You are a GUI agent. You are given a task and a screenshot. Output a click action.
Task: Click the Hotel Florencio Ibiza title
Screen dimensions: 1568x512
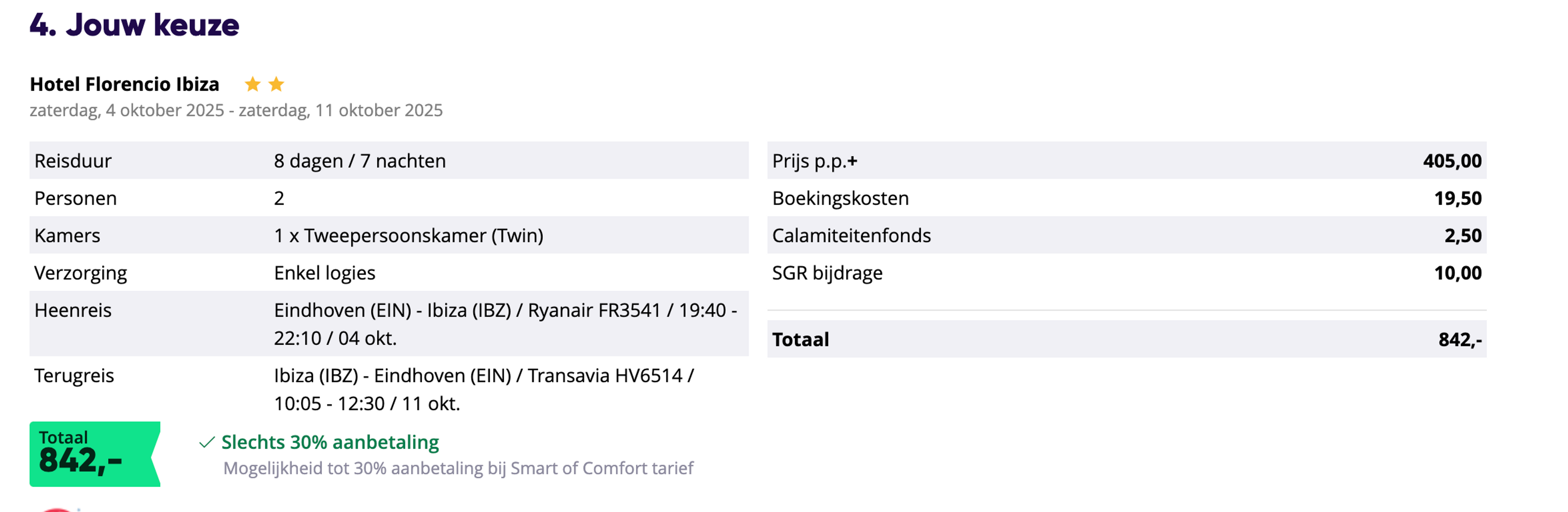click(125, 84)
